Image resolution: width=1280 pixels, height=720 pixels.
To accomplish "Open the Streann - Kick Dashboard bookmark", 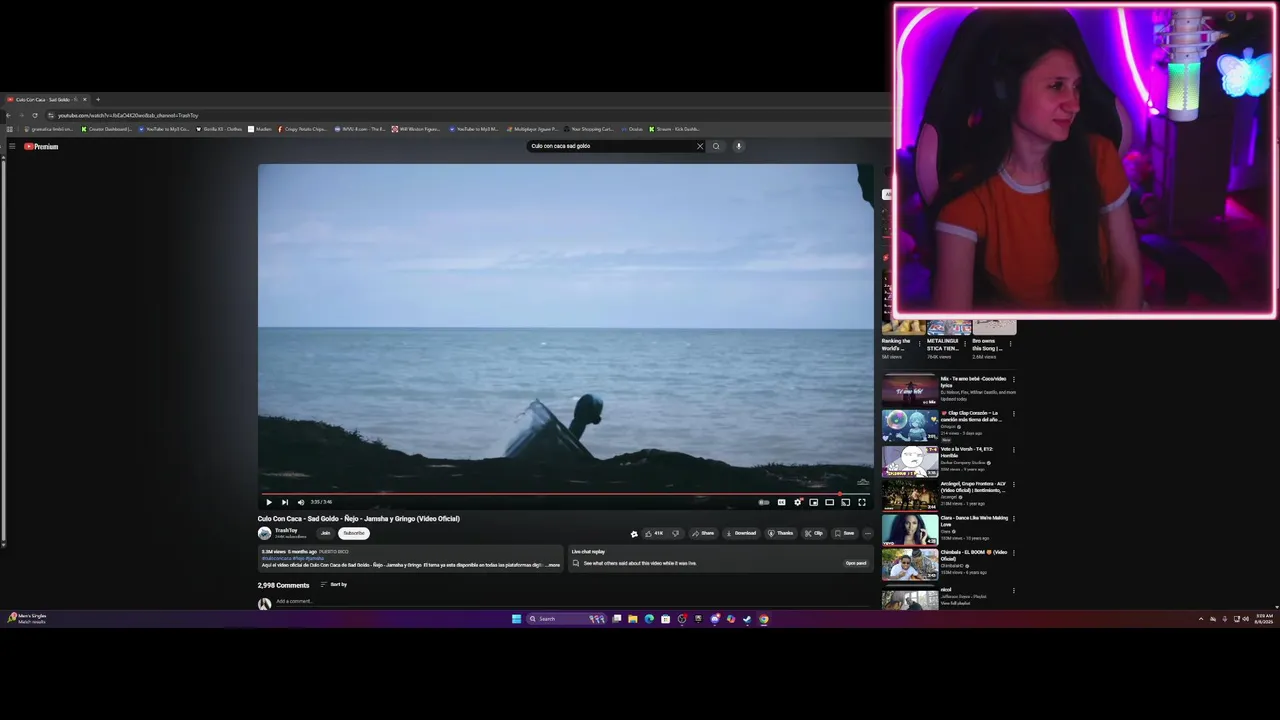I will (x=674, y=129).
